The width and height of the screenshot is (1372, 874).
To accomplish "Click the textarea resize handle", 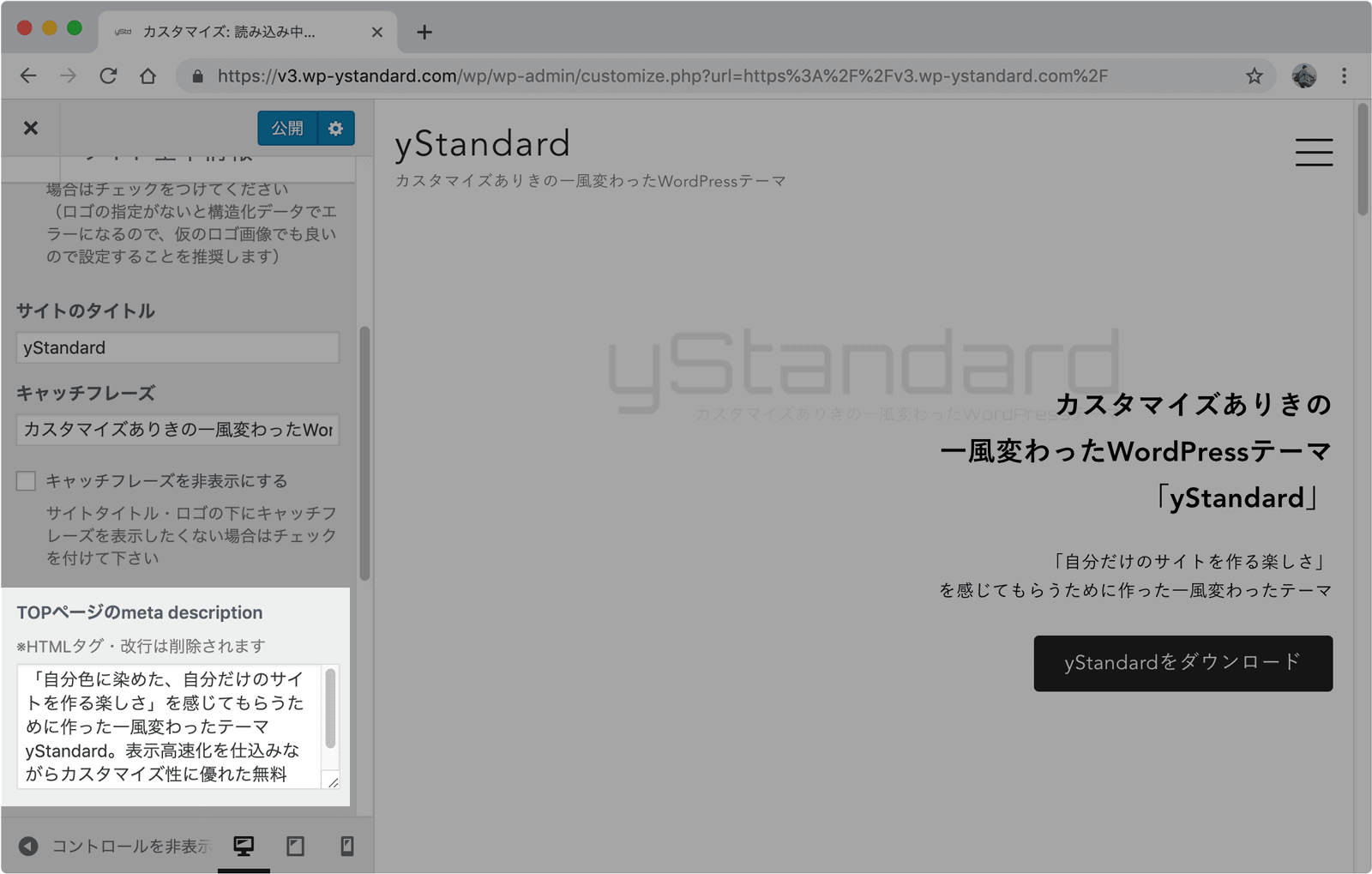I will (x=333, y=781).
